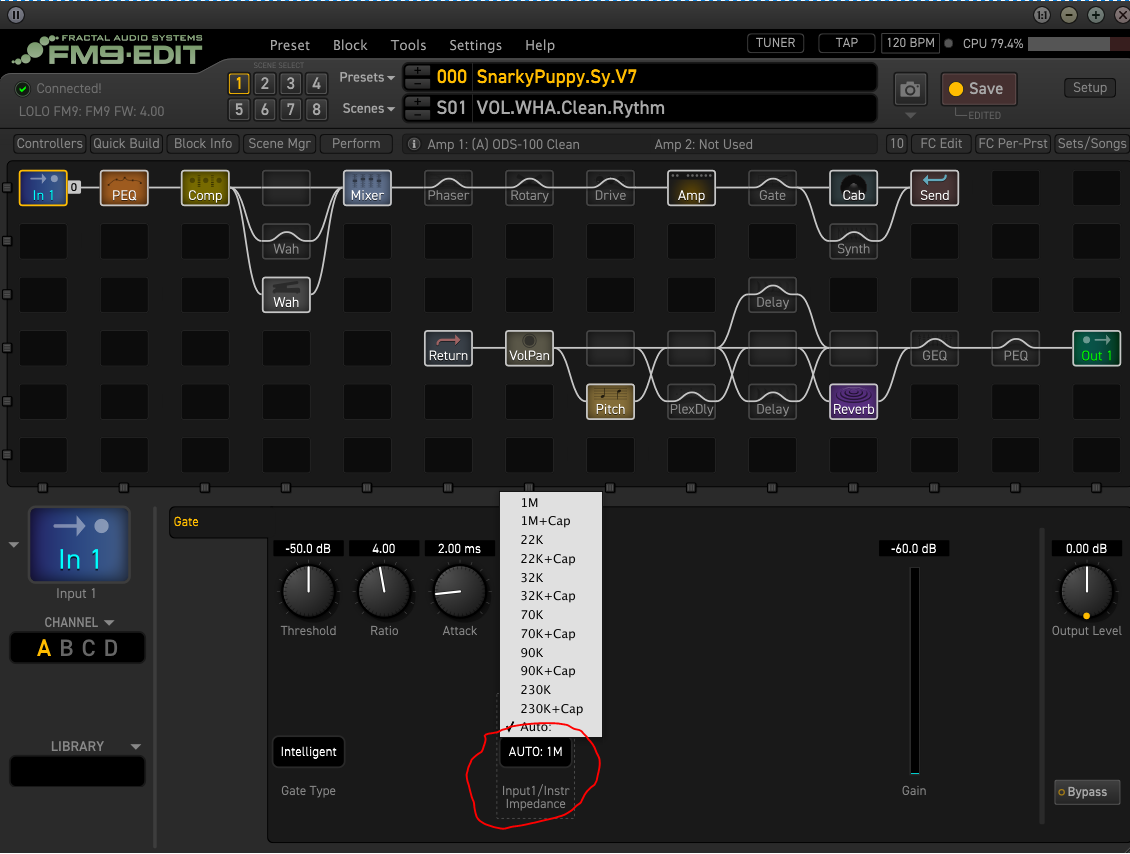Toggle the Bypass button
1130x854 pixels.
pos(1087,792)
